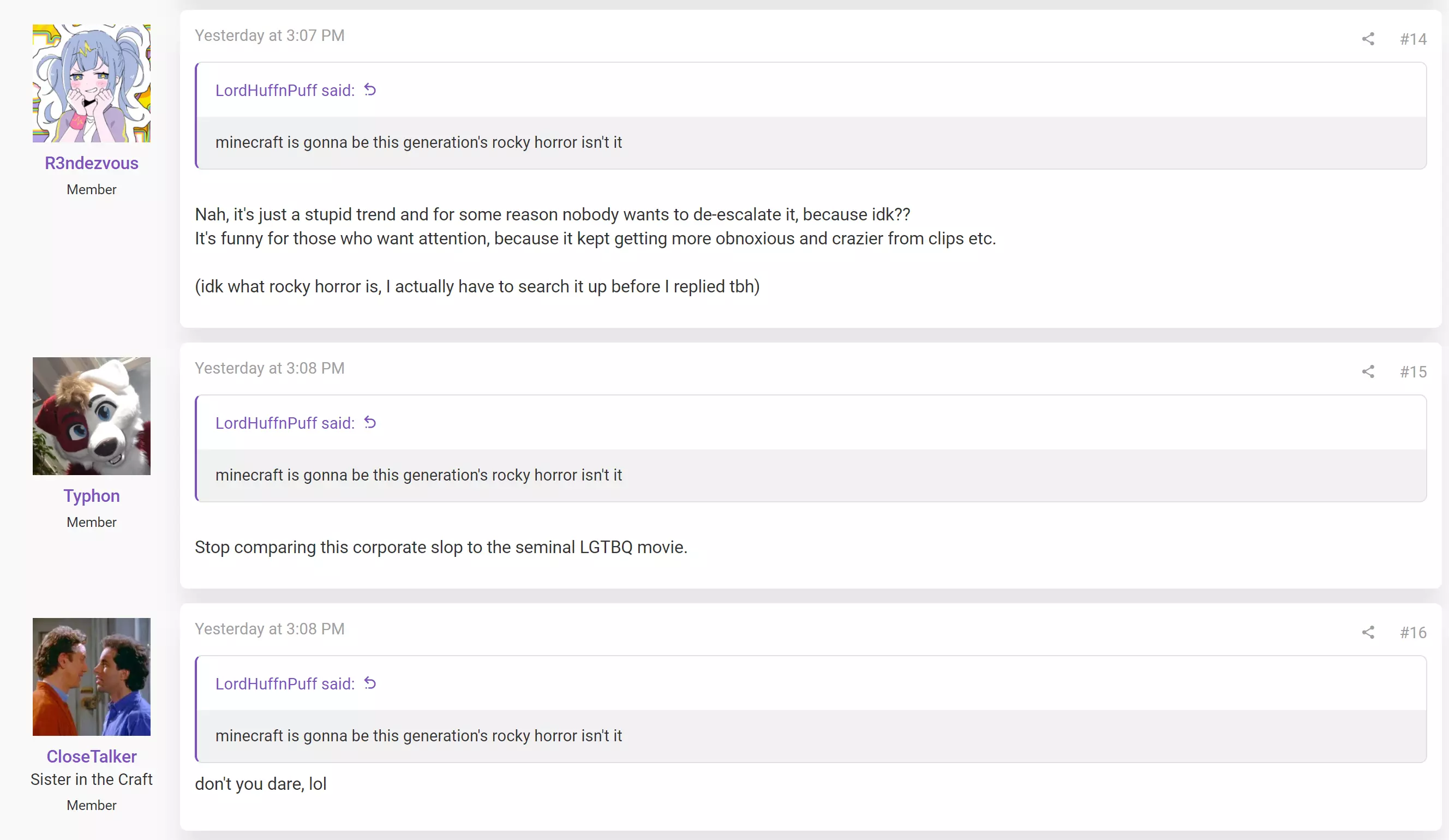
Task: Open post number #16 permalink
Action: (1413, 633)
